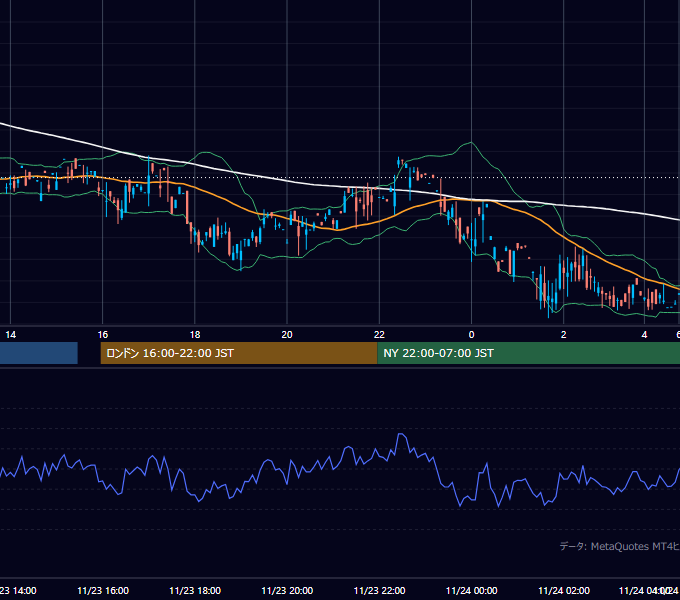The width and height of the screenshot is (680, 600).
Task: Click the 11/23 16:00 date label
Action: [x=103, y=590]
